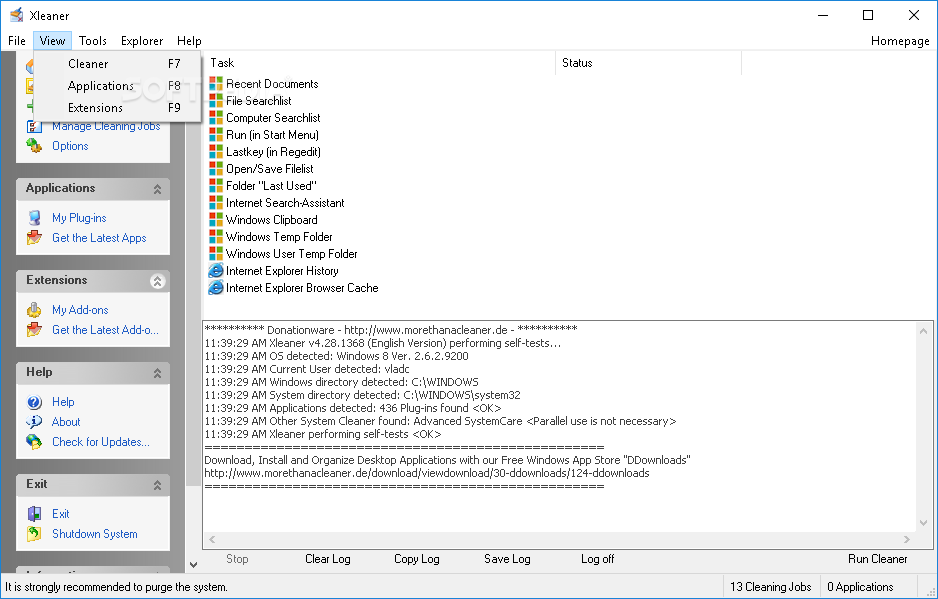
Task: Click the Run (in Start Menu) icon
Action: point(215,135)
